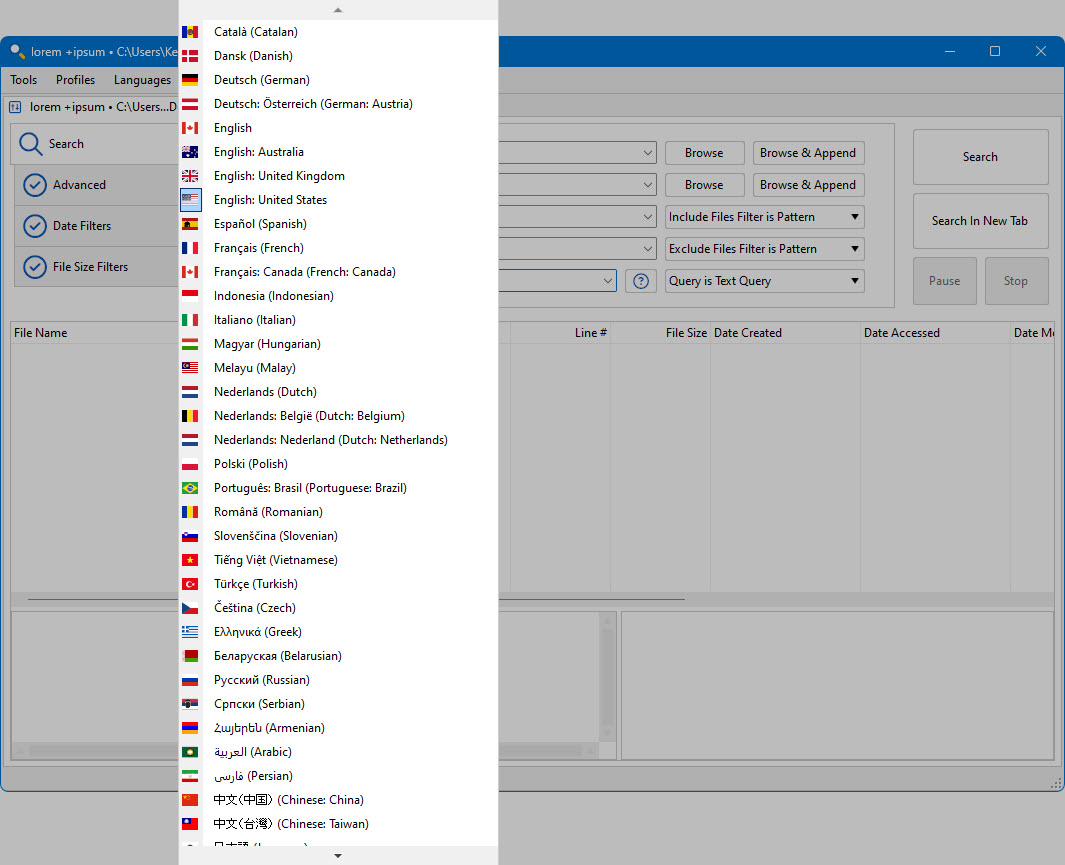Open the Languages menu
The height and width of the screenshot is (865, 1065).
click(143, 80)
